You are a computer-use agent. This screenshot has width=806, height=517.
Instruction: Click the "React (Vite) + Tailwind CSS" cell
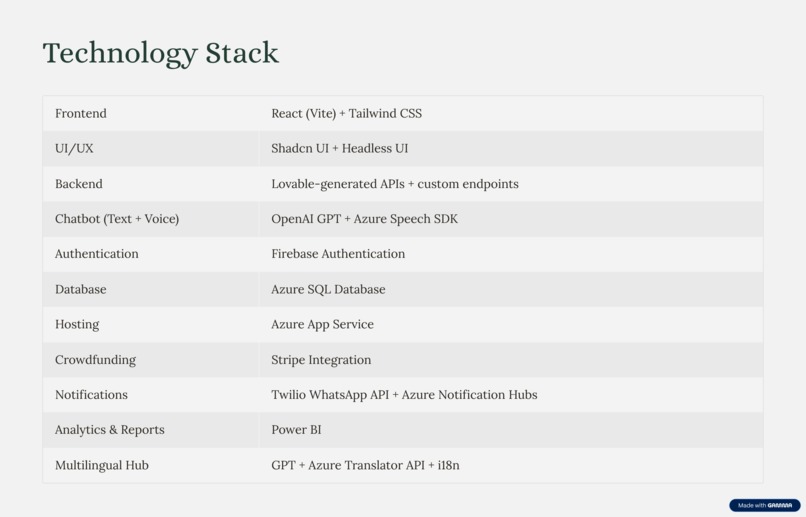point(346,113)
